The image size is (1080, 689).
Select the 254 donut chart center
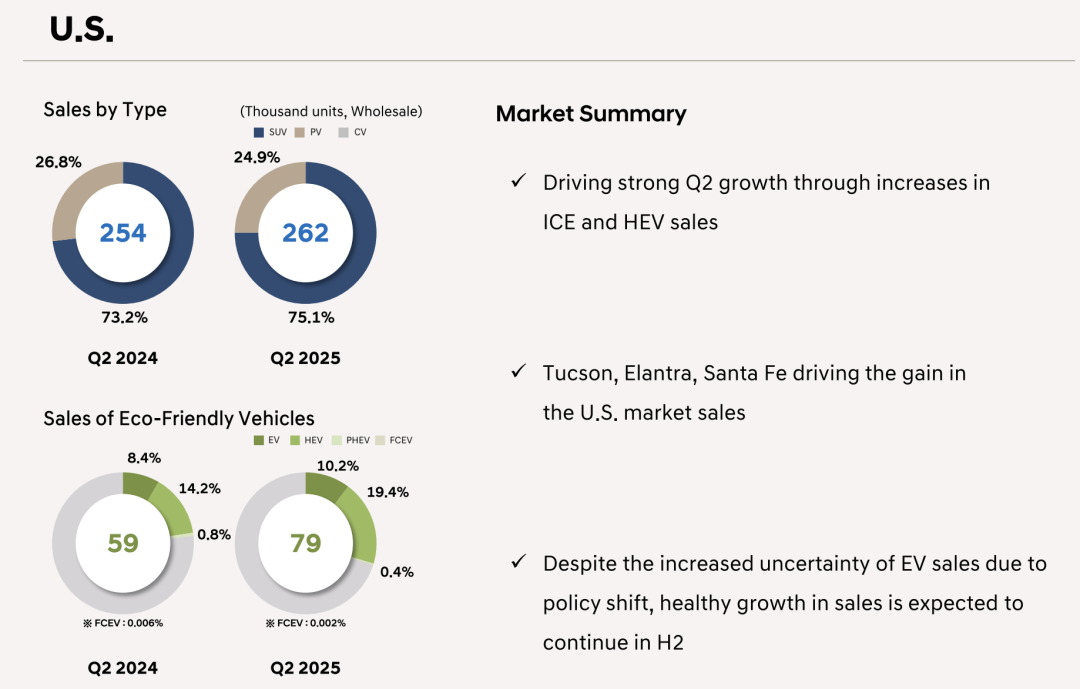click(x=123, y=233)
